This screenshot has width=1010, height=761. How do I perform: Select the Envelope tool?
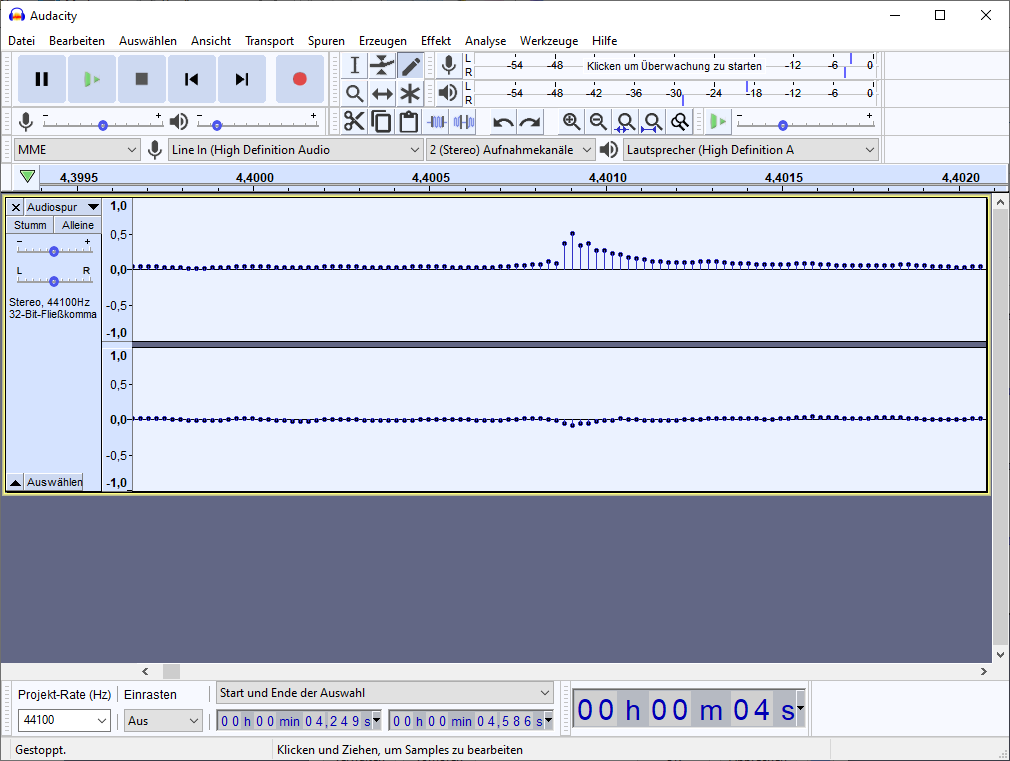point(382,66)
